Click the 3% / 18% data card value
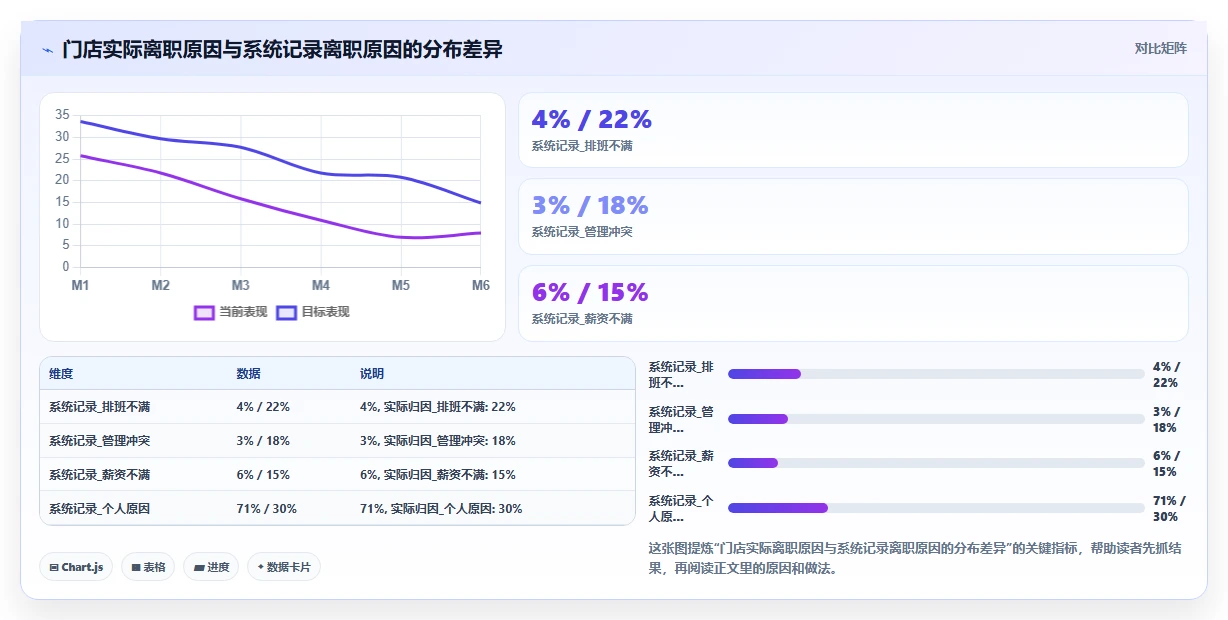Screen dimensions: 1228x620 click(590, 205)
